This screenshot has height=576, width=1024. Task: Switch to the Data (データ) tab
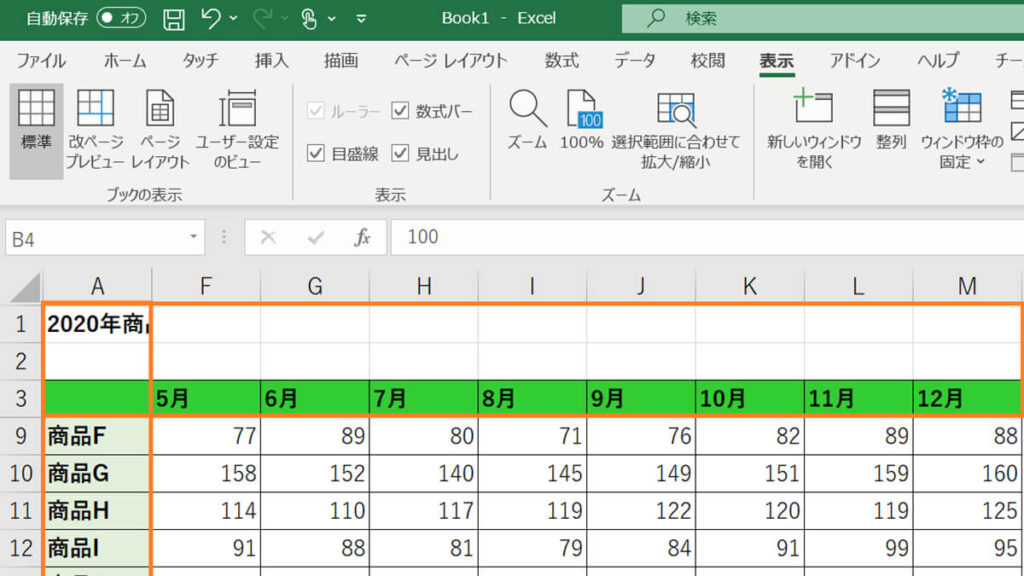pyautogui.click(x=635, y=60)
